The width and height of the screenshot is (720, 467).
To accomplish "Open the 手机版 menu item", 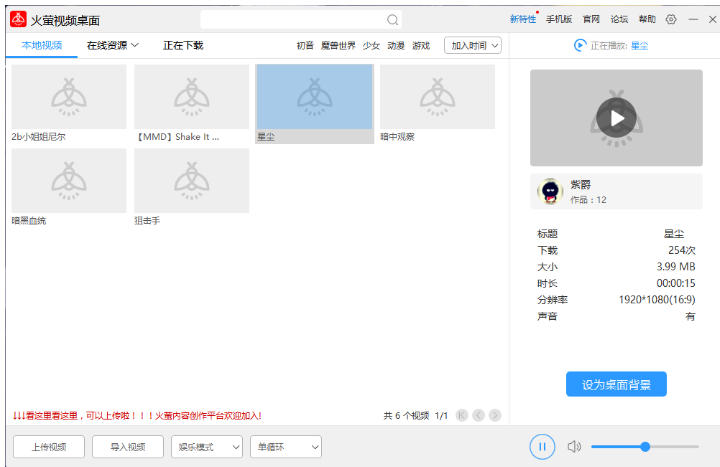I will pyautogui.click(x=559, y=19).
